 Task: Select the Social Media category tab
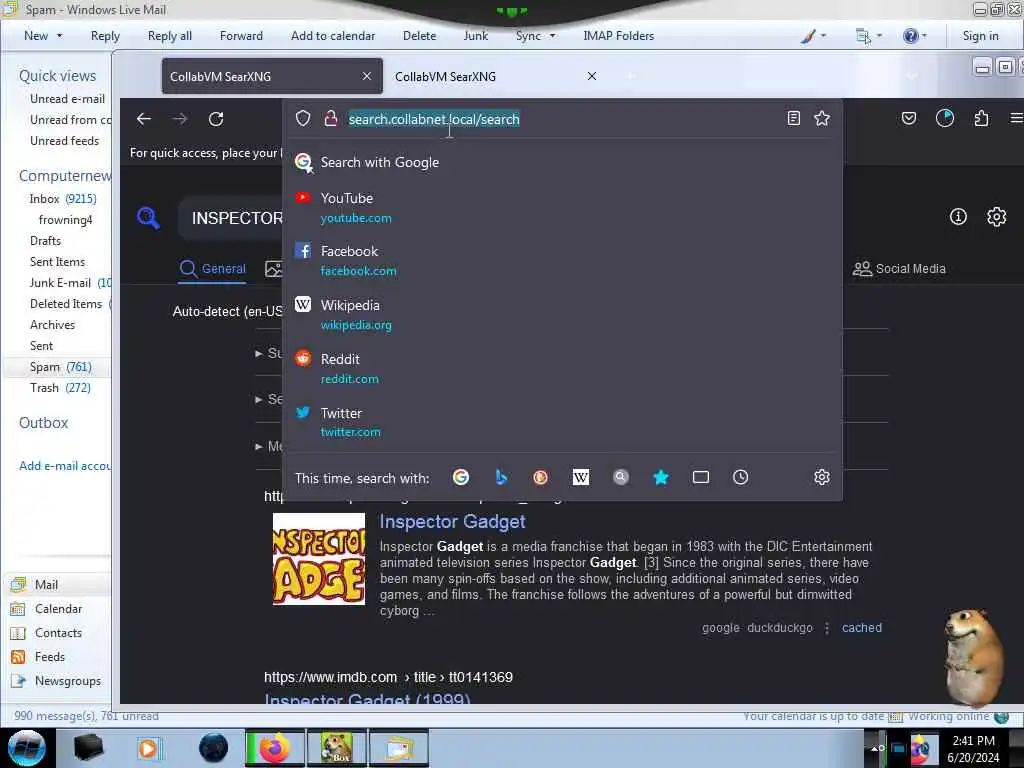[x=899, y=268]
